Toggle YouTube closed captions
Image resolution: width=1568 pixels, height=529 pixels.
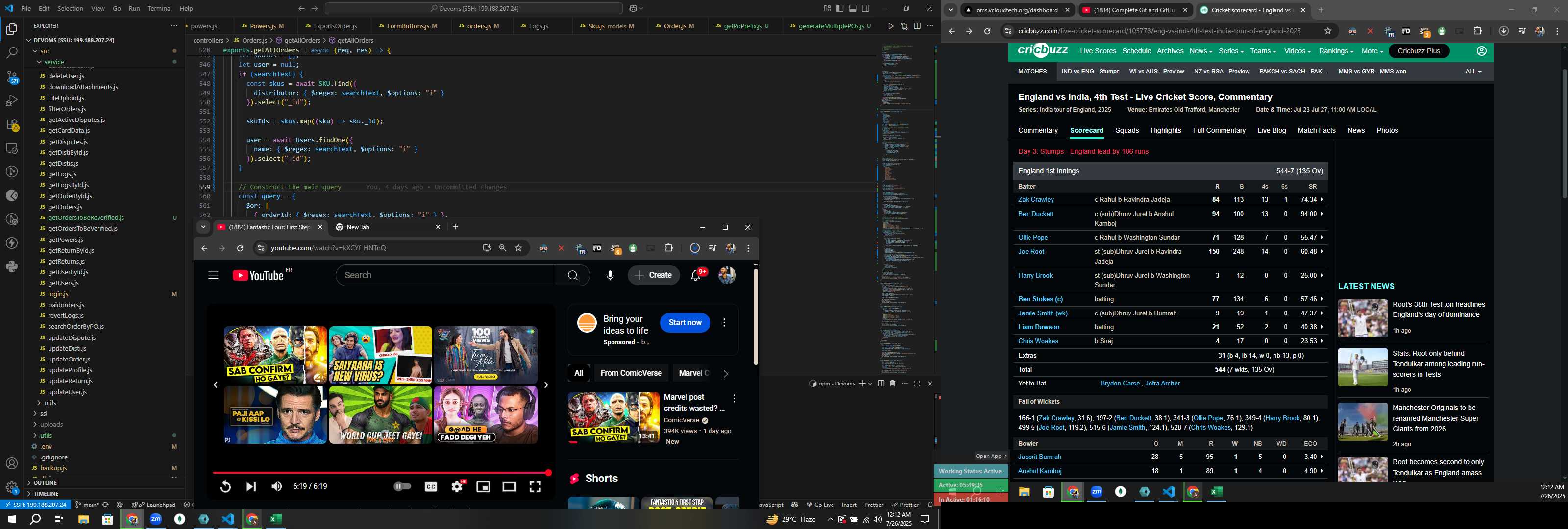pyautogui.click(x=430, y=486)
